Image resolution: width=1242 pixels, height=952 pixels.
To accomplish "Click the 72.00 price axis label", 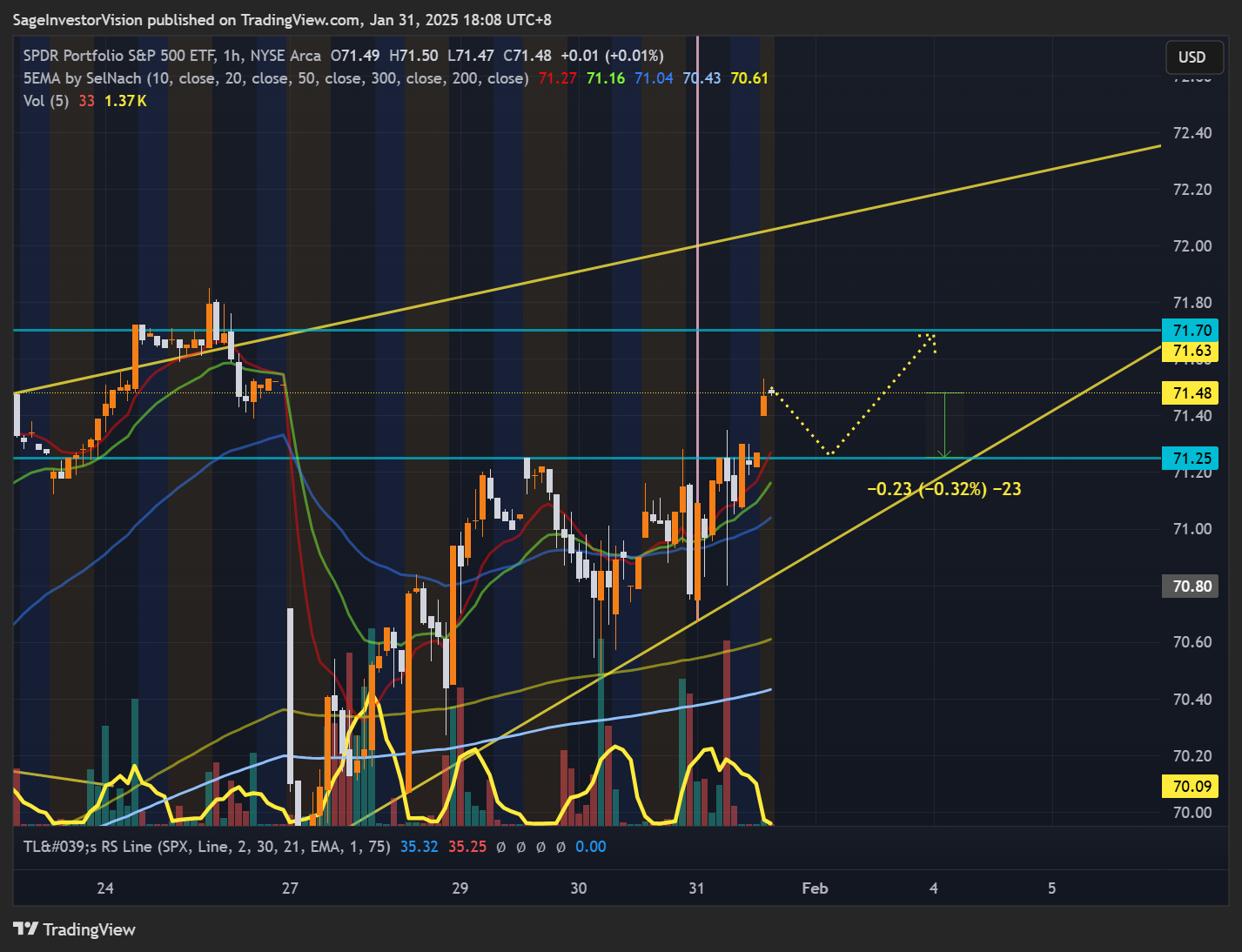I will coord(1192,246).
